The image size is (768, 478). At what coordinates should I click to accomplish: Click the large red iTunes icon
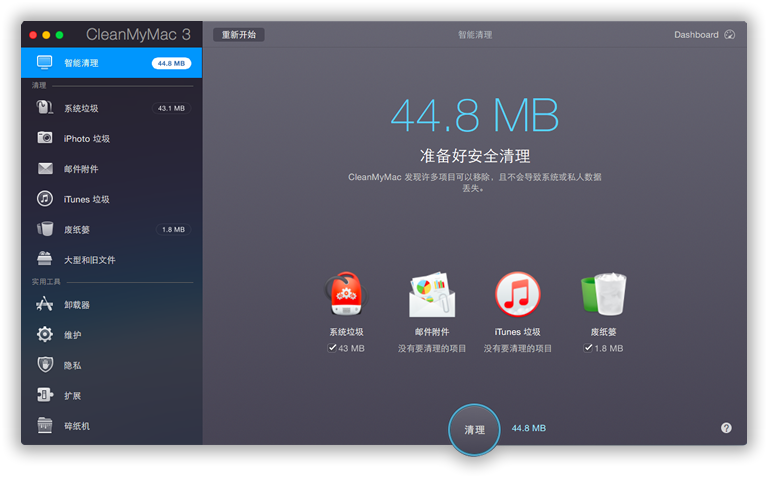point(518,294)
